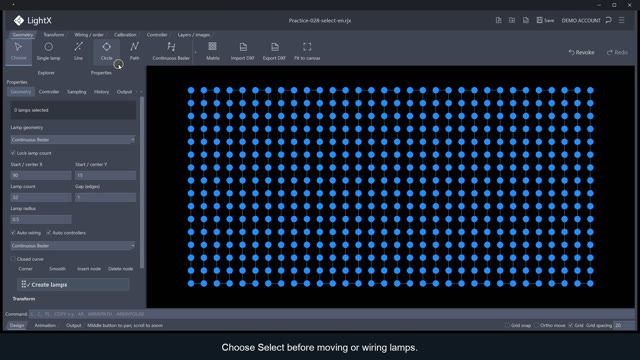The width and height of the screenshot is (640, 360).
Task: Click the Smooth node button
Action: tap(57, 269)
